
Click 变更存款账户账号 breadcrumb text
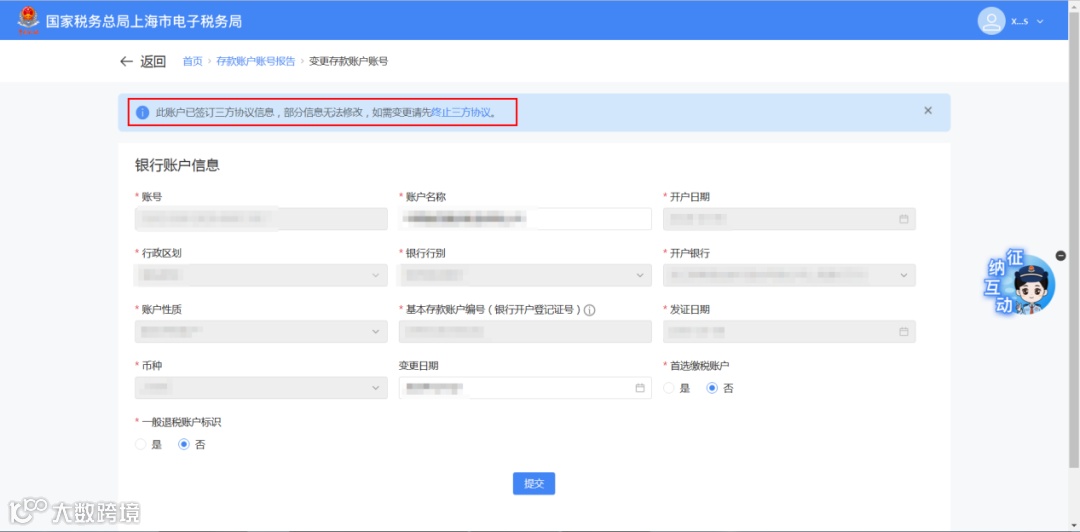pos(349,61)
